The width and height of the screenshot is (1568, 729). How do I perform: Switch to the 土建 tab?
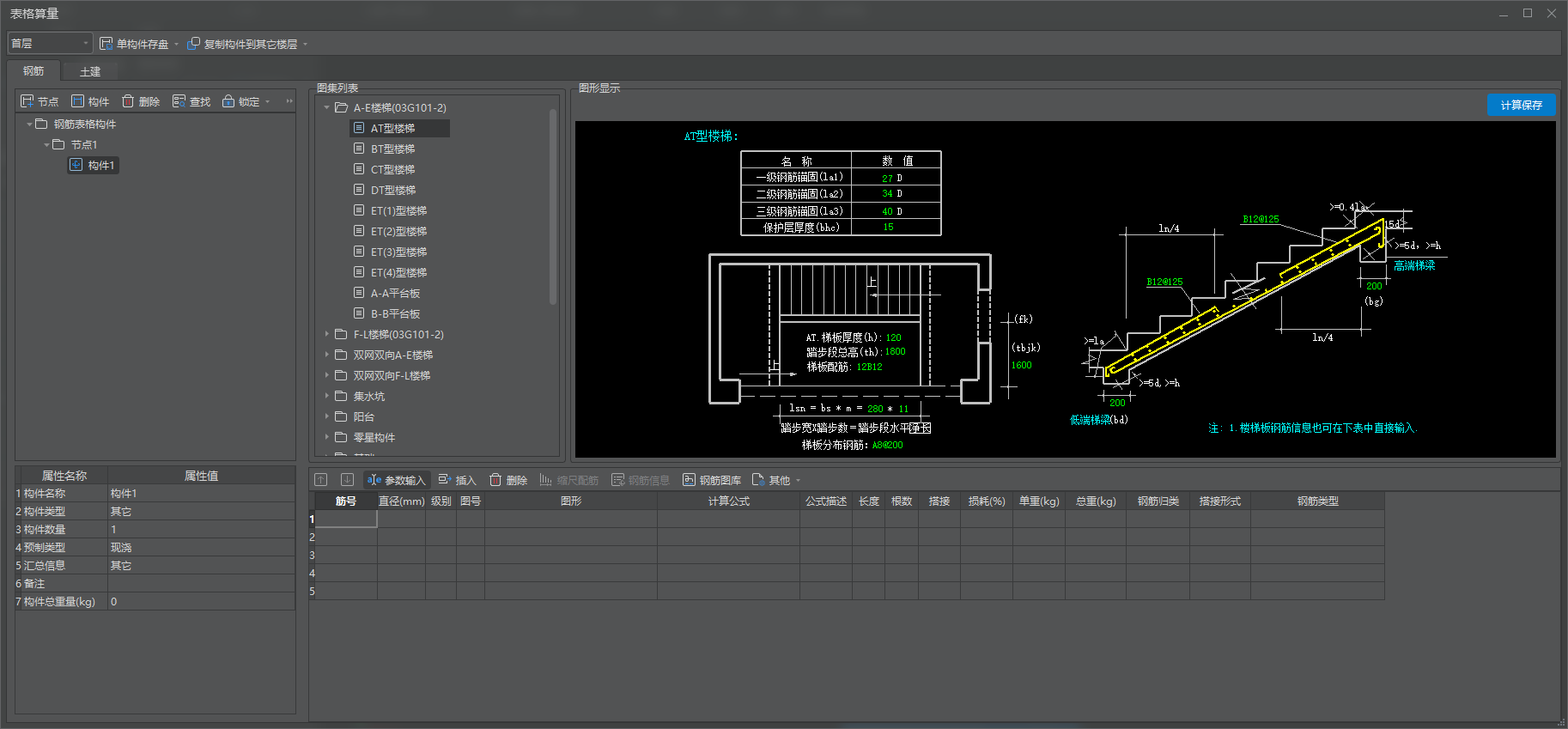coord(90,71)
